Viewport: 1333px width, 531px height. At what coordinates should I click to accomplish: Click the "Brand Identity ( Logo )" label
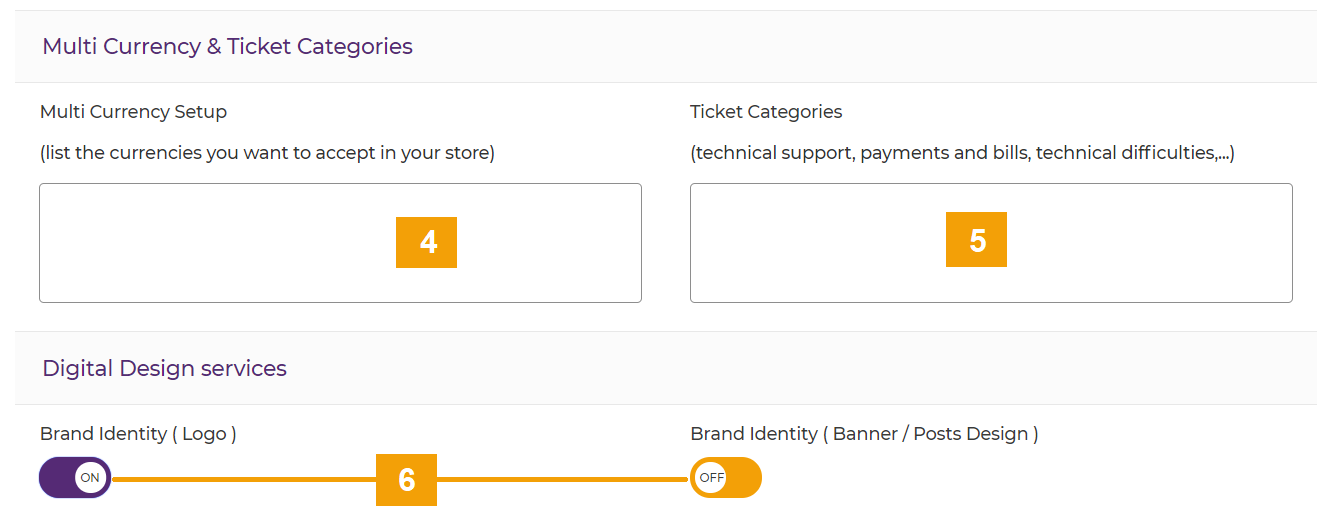click(138, 434)
